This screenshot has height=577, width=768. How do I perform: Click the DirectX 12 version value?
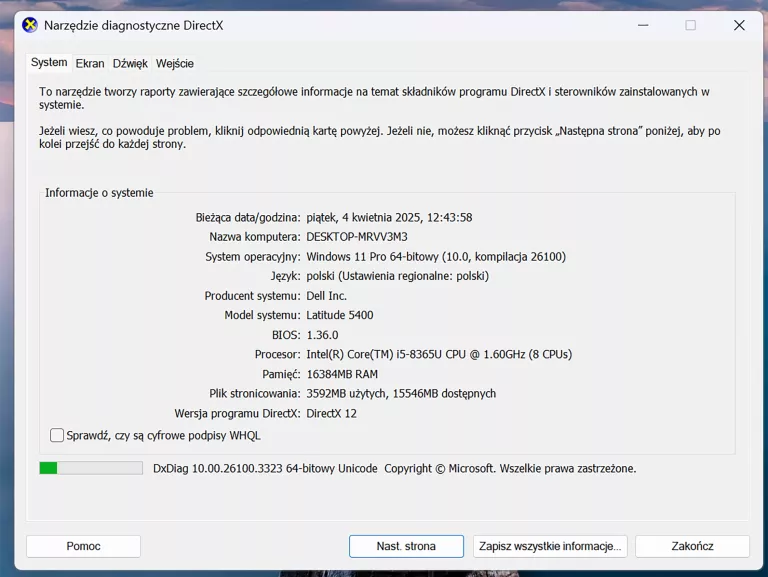pos(331,413)
